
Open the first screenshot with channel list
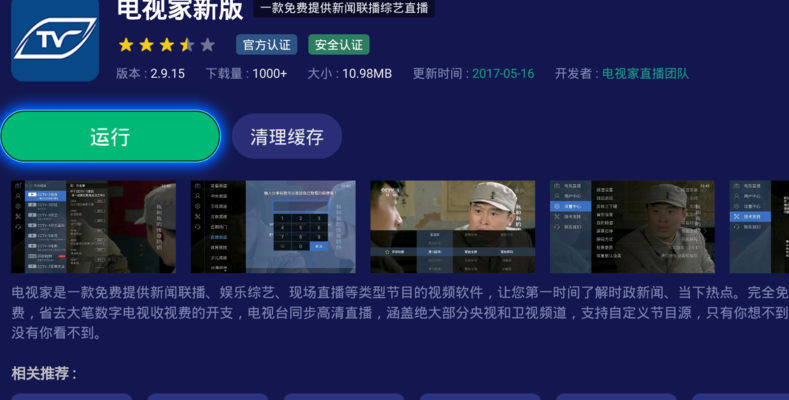(94, 227)
